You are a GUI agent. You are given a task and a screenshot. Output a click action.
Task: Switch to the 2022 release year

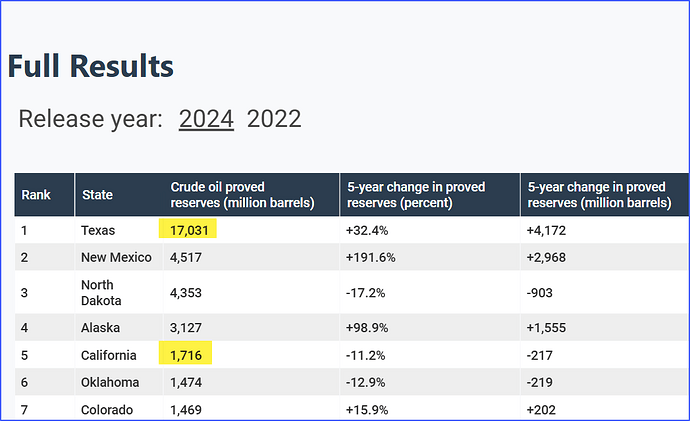(x=274, y=119)
